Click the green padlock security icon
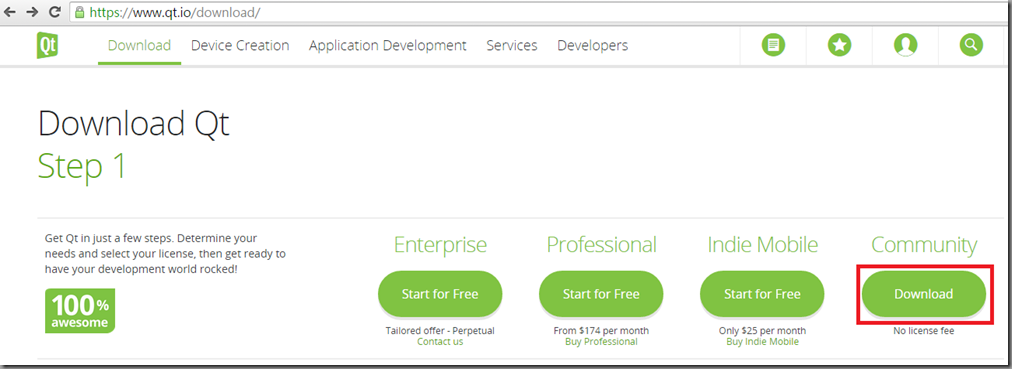Screen dimensions: 1012x369 click(79, 12)
